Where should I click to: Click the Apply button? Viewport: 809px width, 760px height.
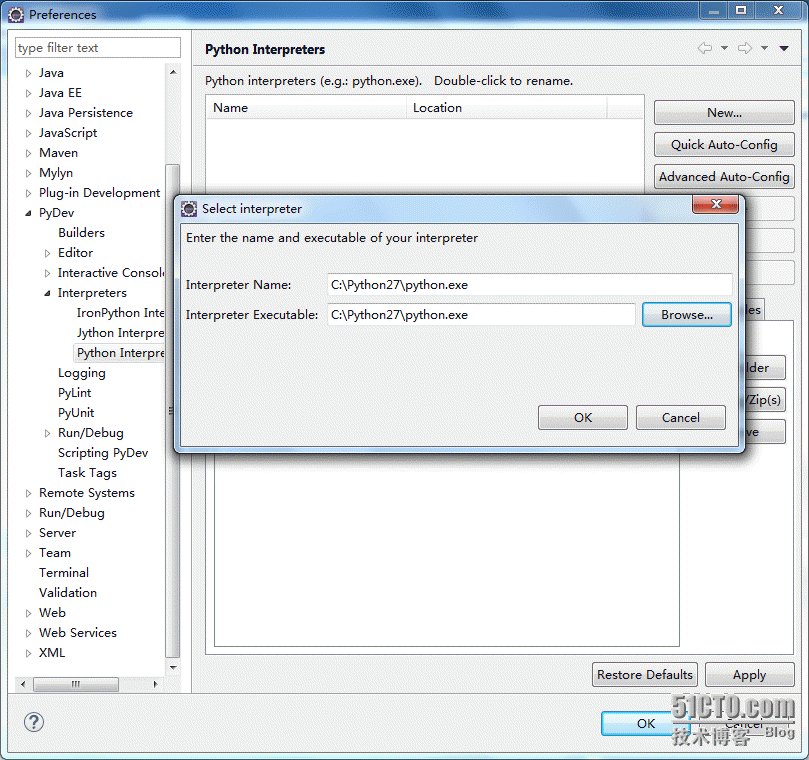[749, 675]
